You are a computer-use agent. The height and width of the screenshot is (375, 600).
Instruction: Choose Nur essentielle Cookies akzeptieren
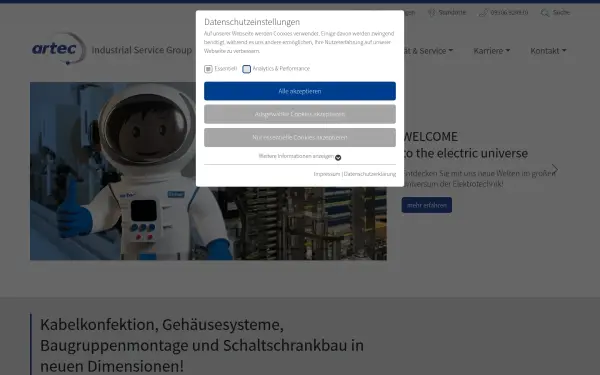click(x=300, y=137)
